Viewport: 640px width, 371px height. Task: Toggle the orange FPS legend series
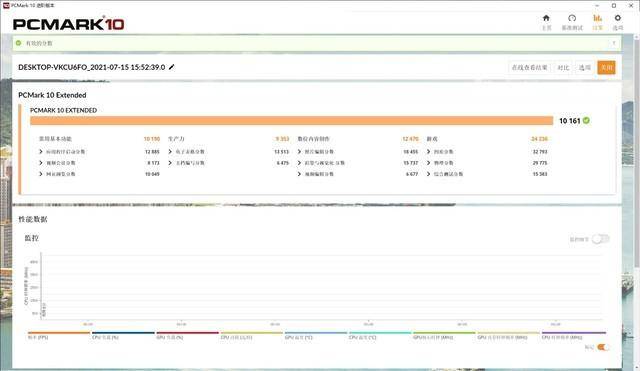[59, 335]
